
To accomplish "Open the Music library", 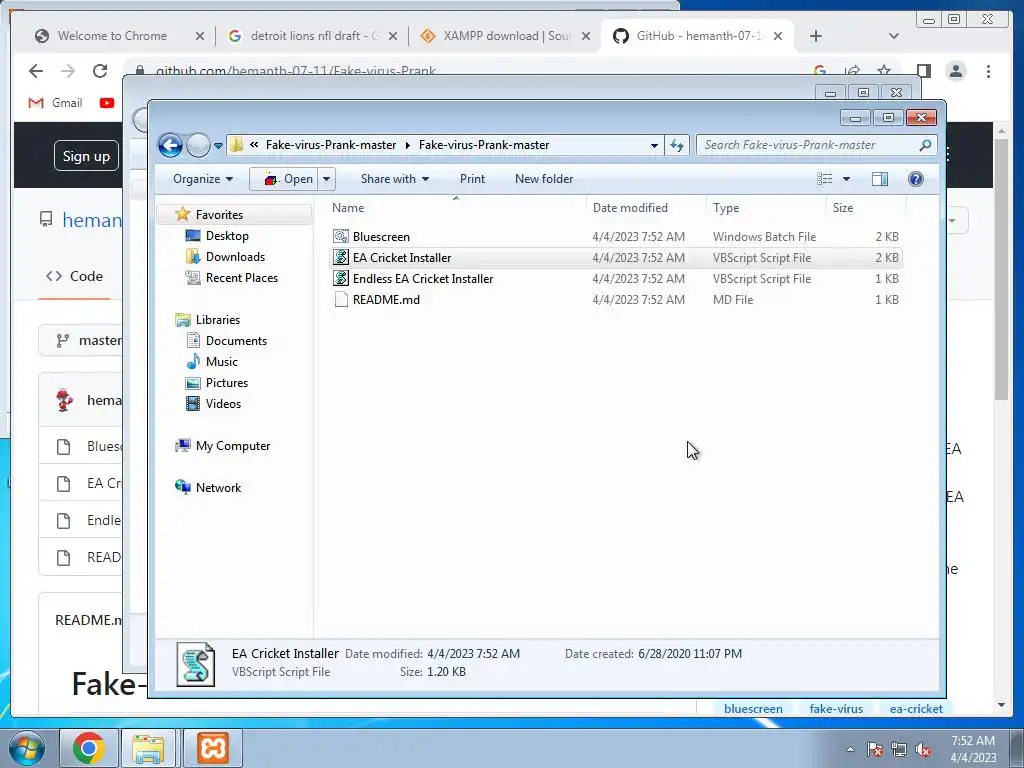I will pyautogui.click(x=221, y=361).
